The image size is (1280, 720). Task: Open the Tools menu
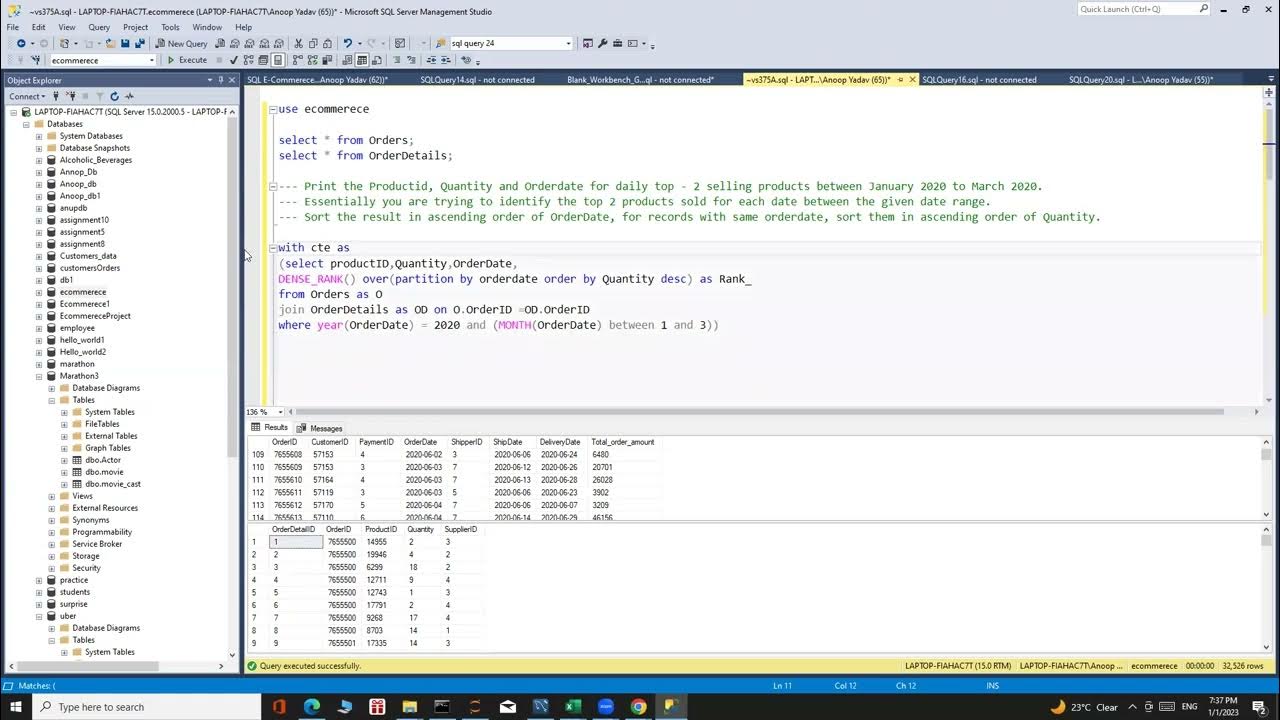(171, 27)
